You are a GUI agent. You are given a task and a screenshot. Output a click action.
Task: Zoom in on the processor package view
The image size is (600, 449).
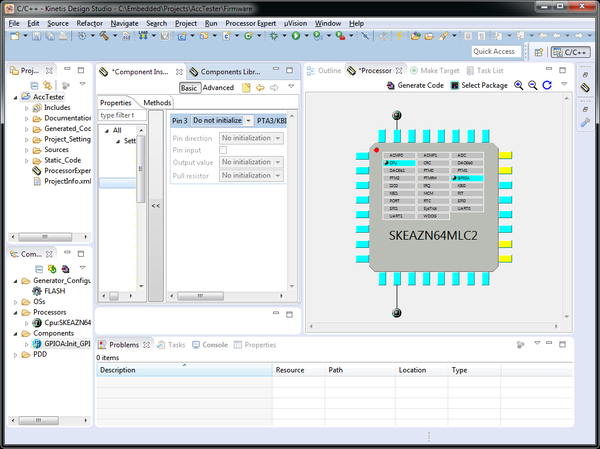pos(519,86)
